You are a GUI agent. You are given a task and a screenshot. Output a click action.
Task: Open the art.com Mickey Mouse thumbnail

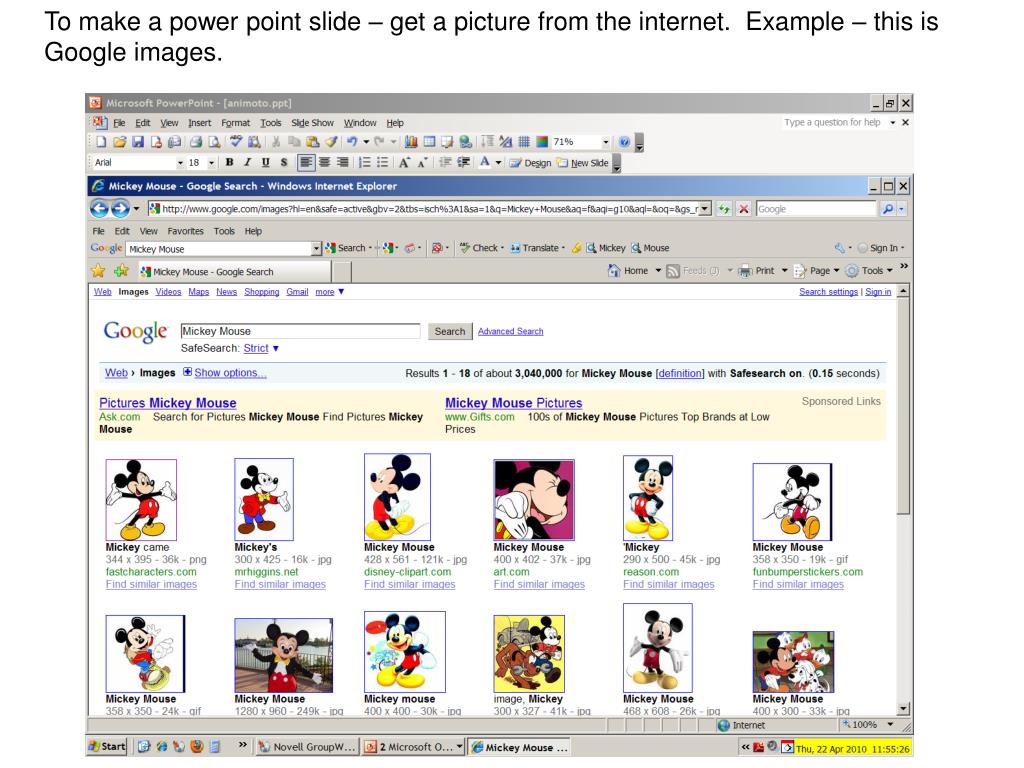(x=534, y=499)
